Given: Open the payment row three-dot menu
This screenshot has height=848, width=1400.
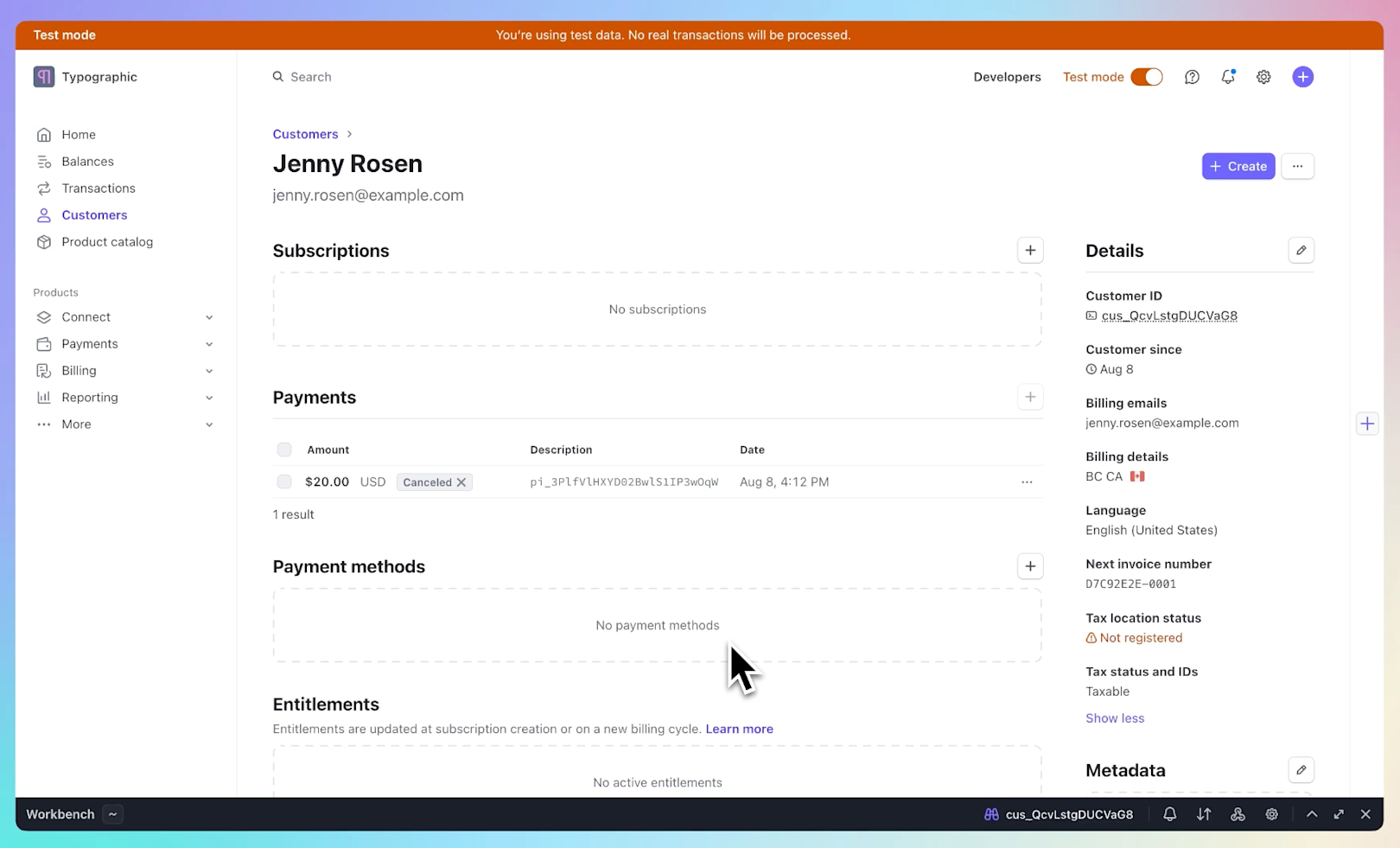Looking at the screenshot, I should click(x=1027, y=482).
